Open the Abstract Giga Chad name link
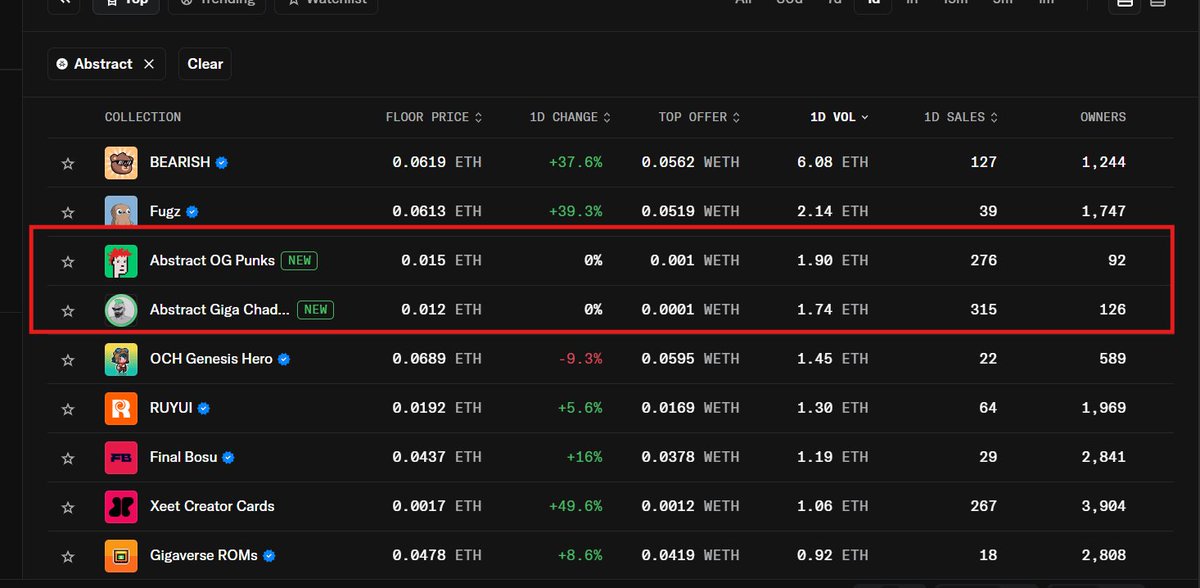The width and height of the screenshot is (1200, 588). pos(220,309)
